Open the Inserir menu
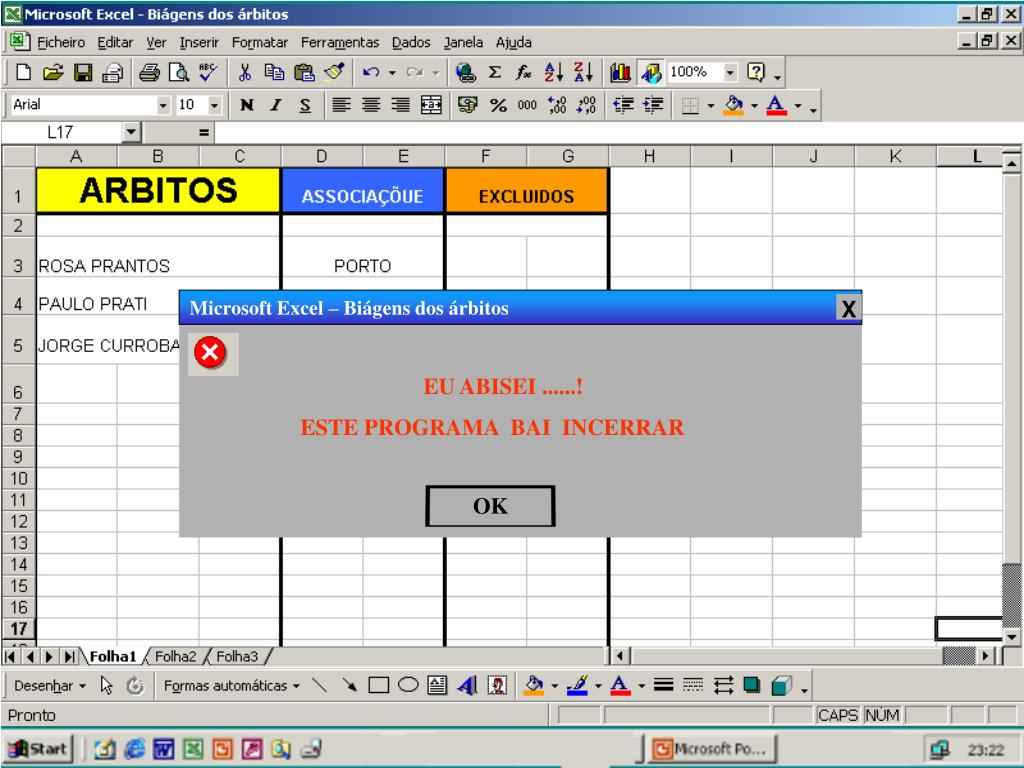Screen dimensions: 1024x768 coord(199,42)
